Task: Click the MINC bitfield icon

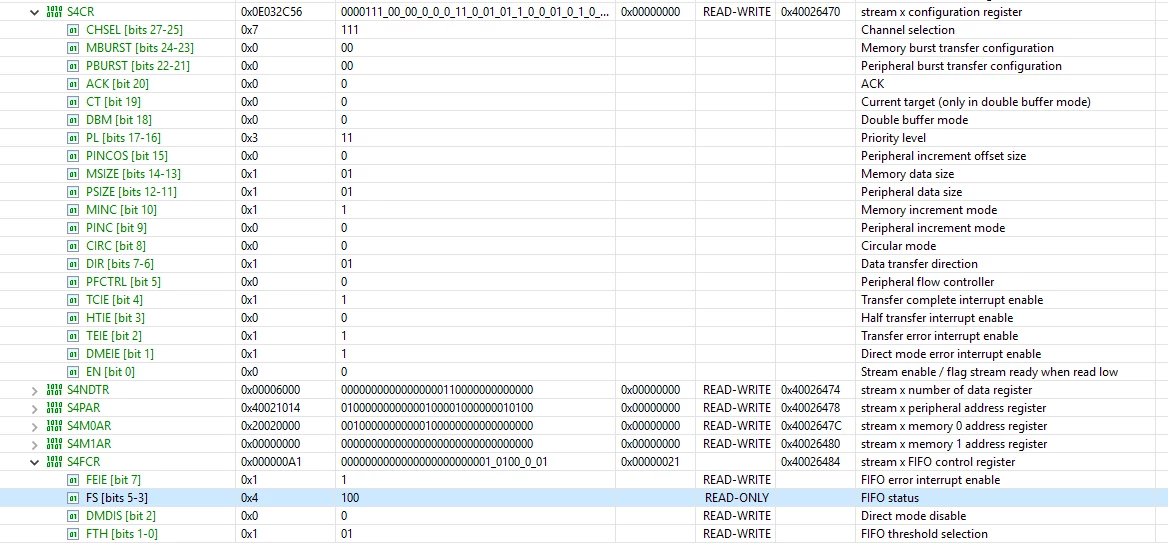Action: (73, 209)
